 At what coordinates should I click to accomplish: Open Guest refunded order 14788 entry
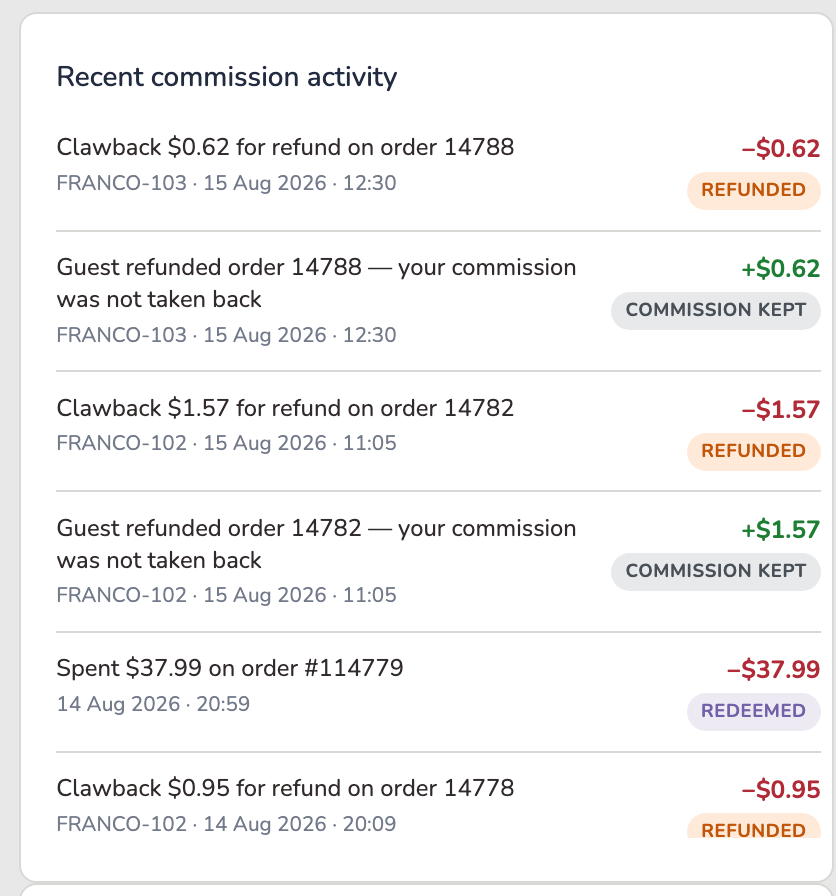pyautogui.click(x=438, y=301)
